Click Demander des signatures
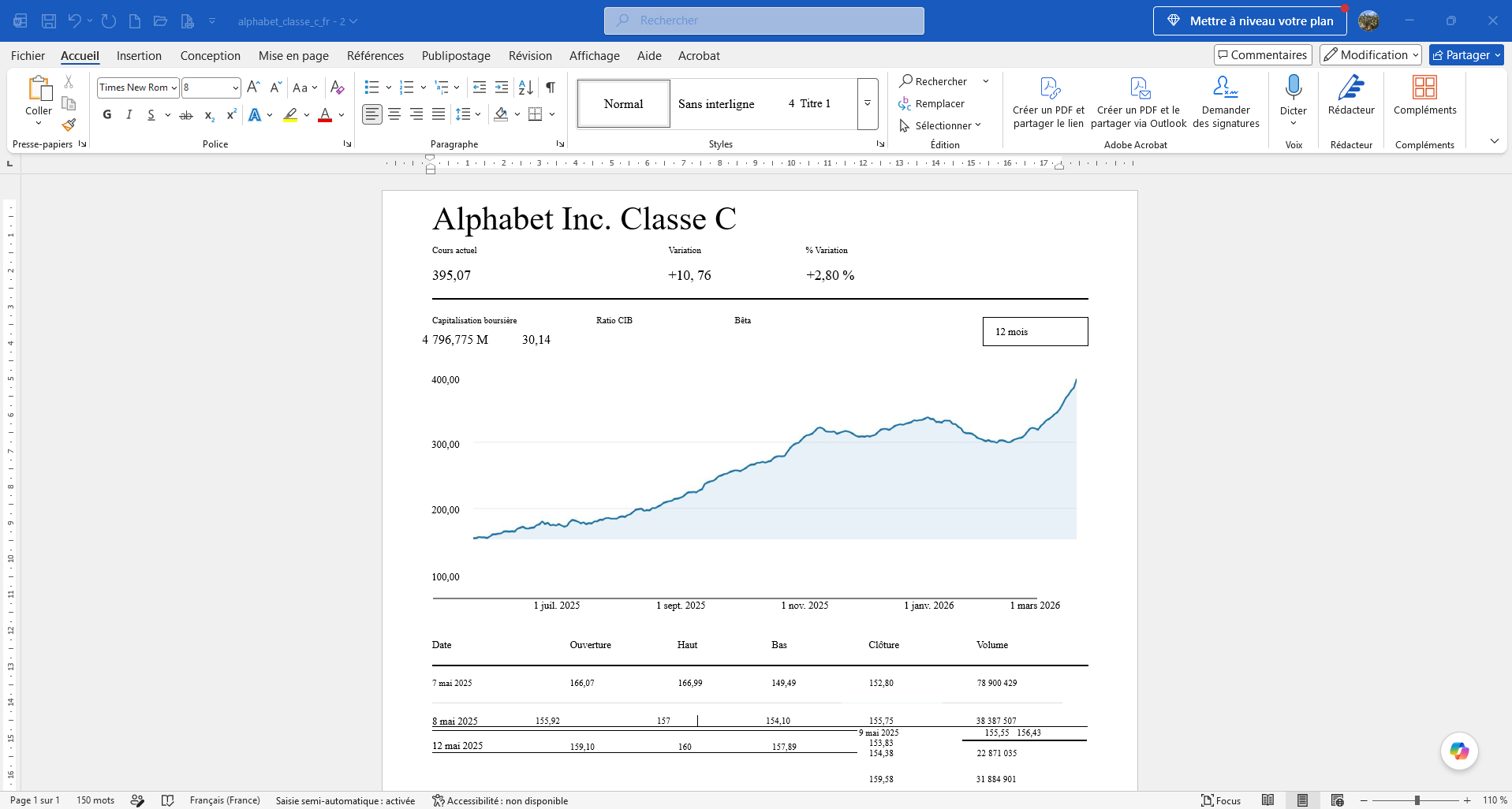Viewport: 1512px width, 809px height. click(1226, 103)
